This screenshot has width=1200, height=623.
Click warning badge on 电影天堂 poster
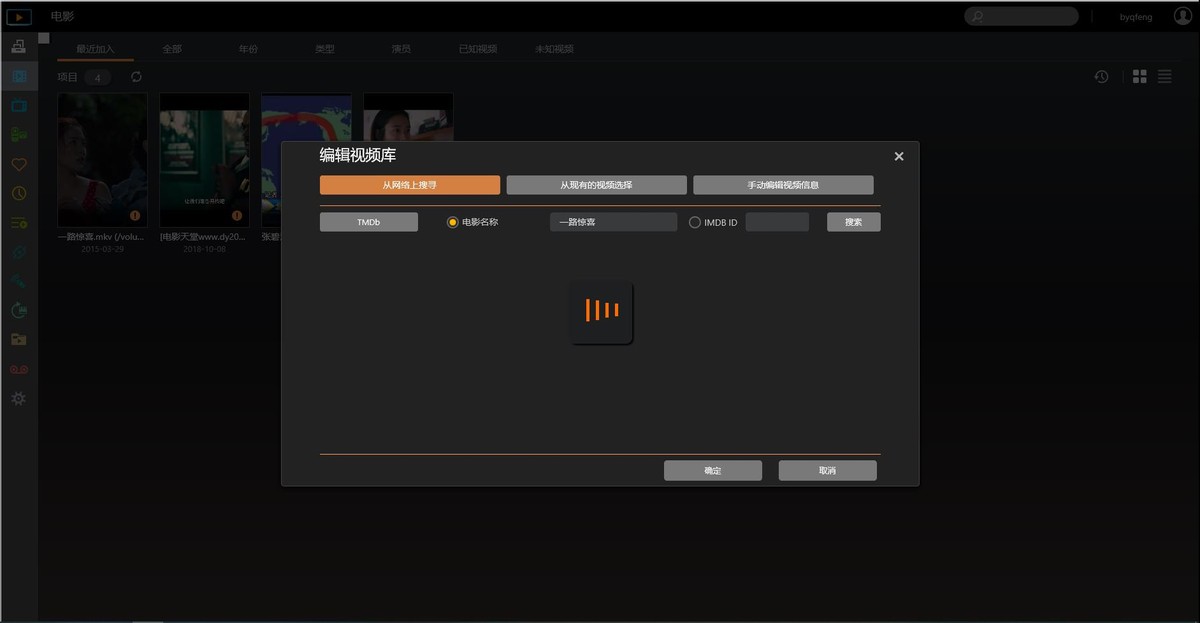[x=237, y=215]
